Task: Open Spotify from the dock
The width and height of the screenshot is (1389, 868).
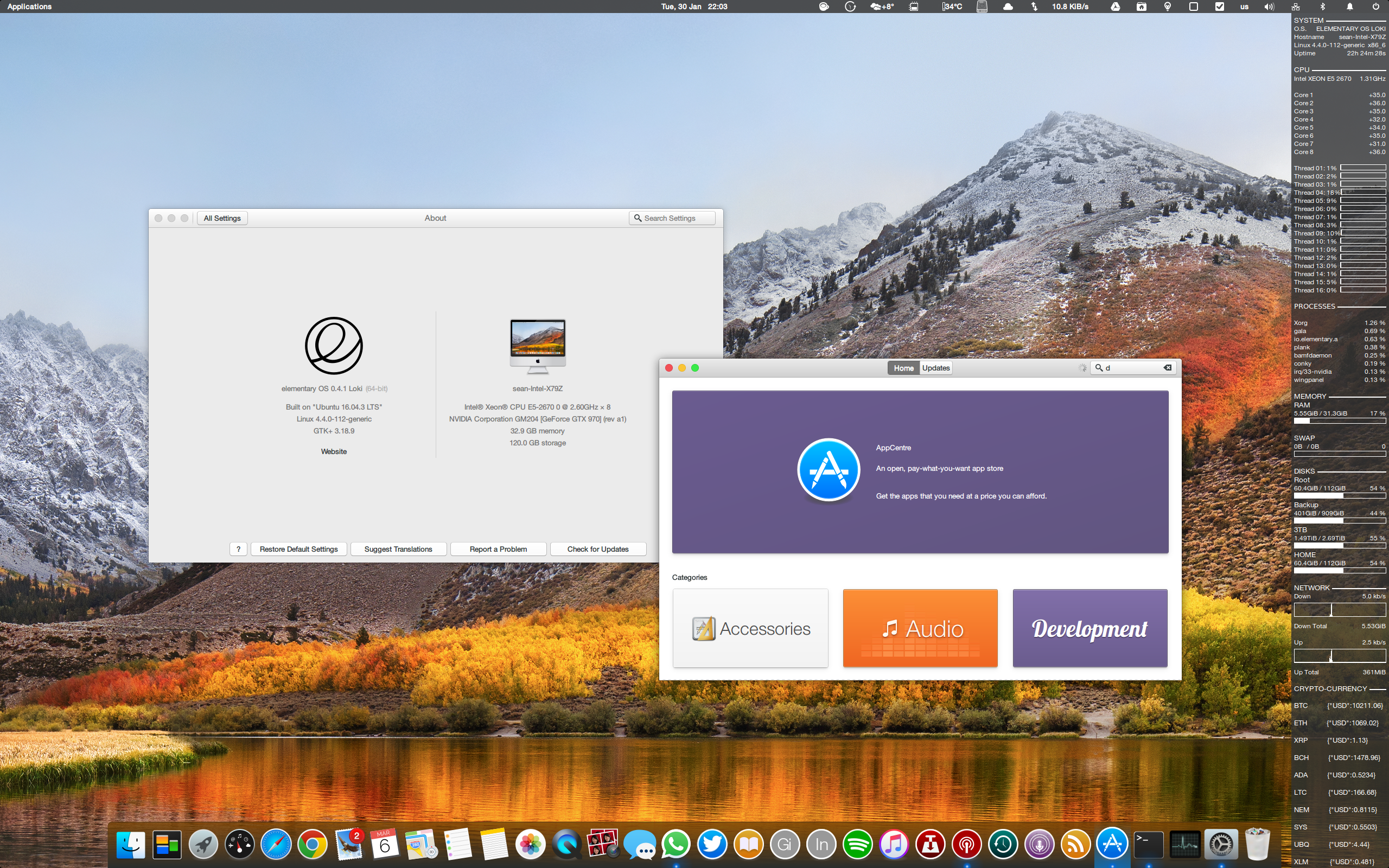Action: pyautogui.click(x=857, y=845)
